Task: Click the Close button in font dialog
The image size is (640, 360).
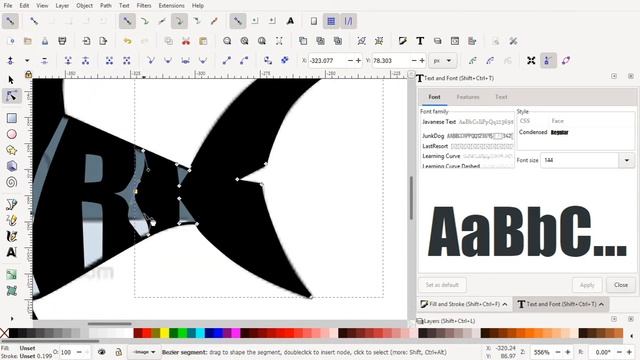Action: coord(621,285)
